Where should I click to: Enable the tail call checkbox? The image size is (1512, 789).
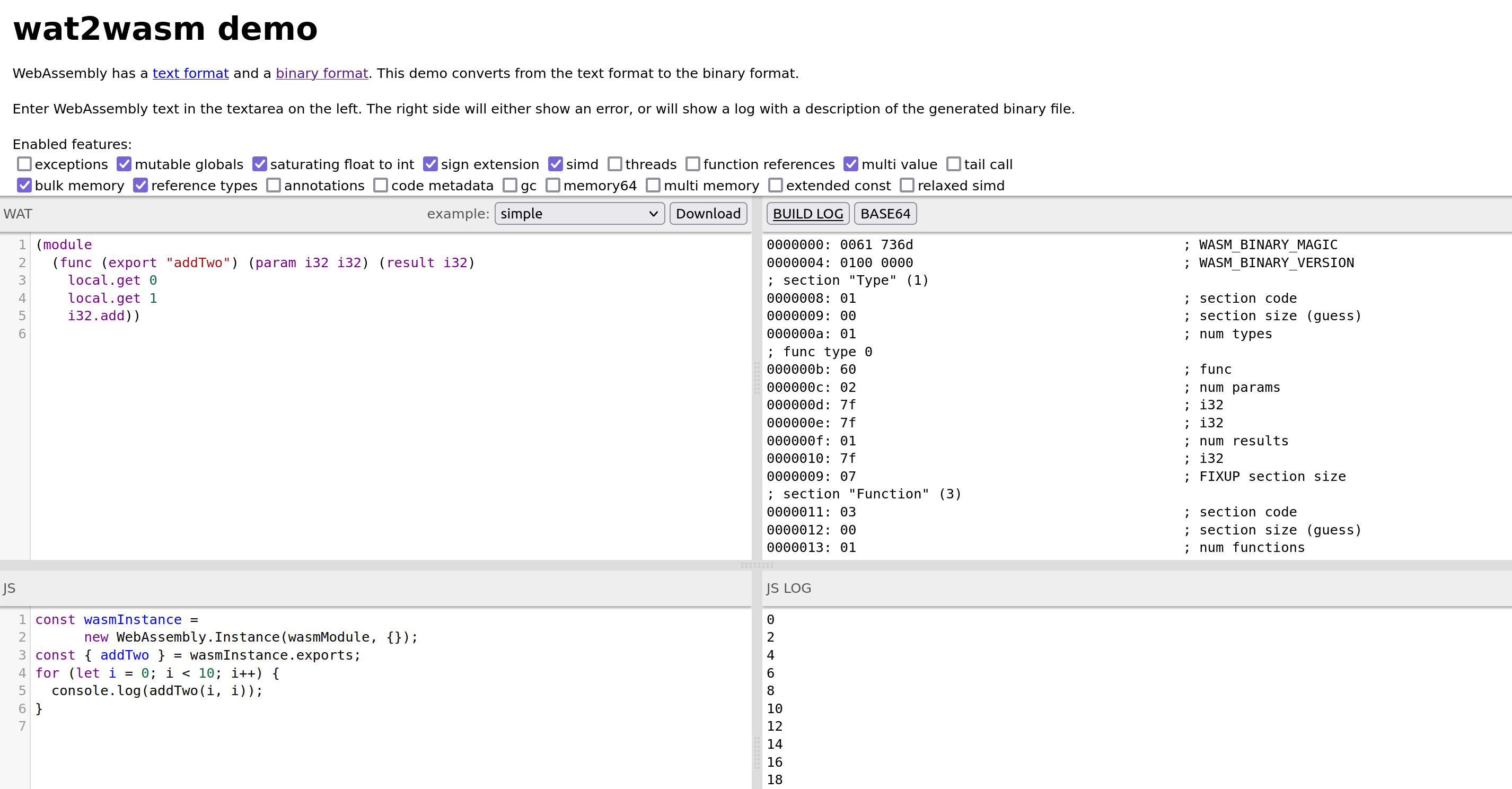click(953, 164)
